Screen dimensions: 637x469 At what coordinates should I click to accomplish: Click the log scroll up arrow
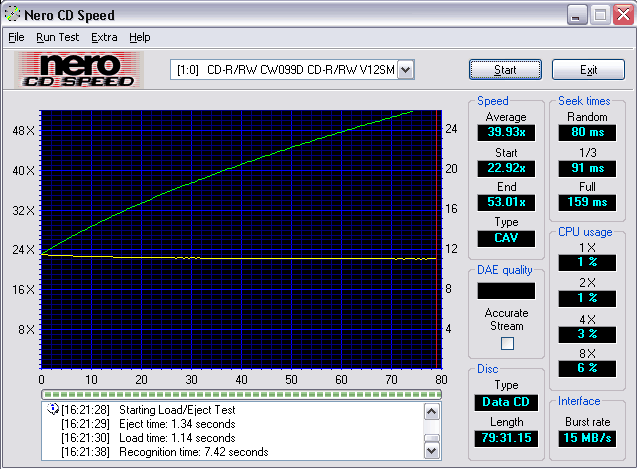[431, 412]
